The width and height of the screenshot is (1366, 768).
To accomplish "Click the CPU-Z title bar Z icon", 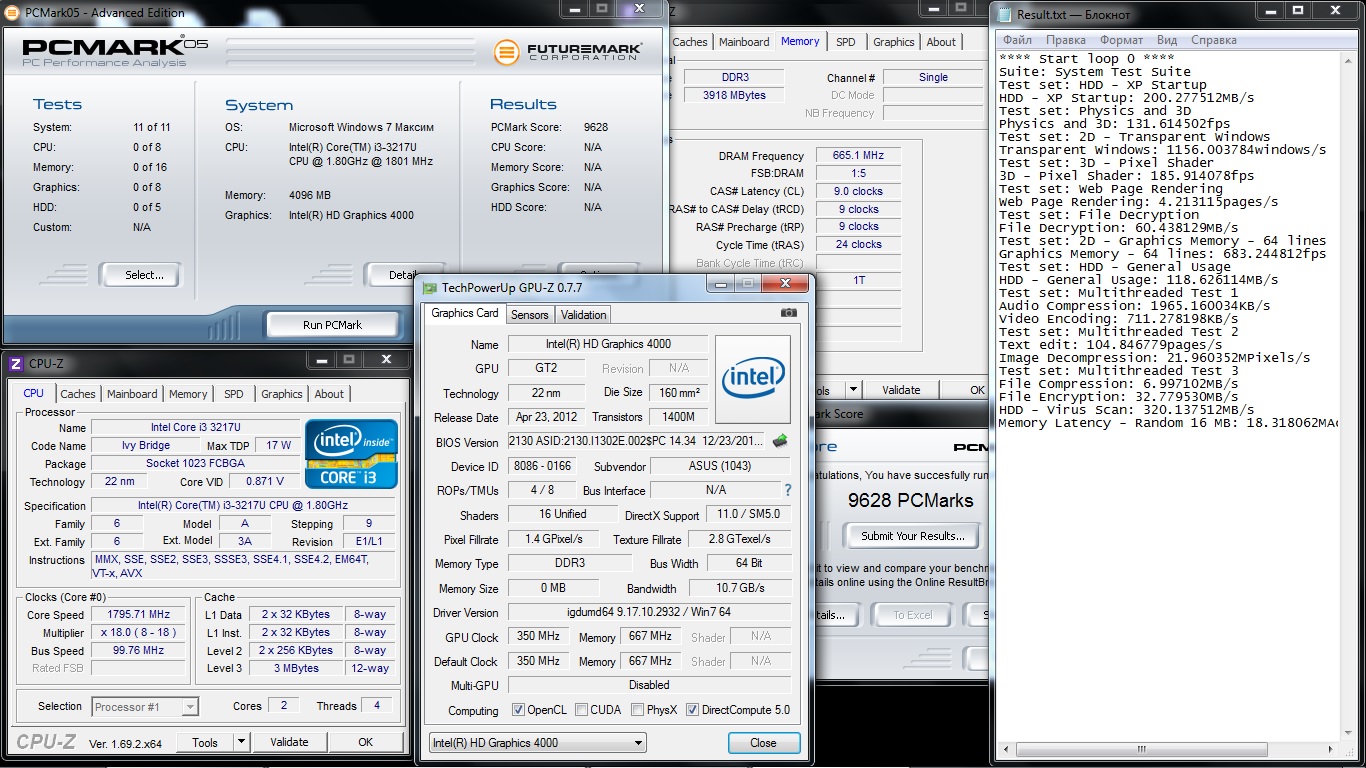I will 15,364.
